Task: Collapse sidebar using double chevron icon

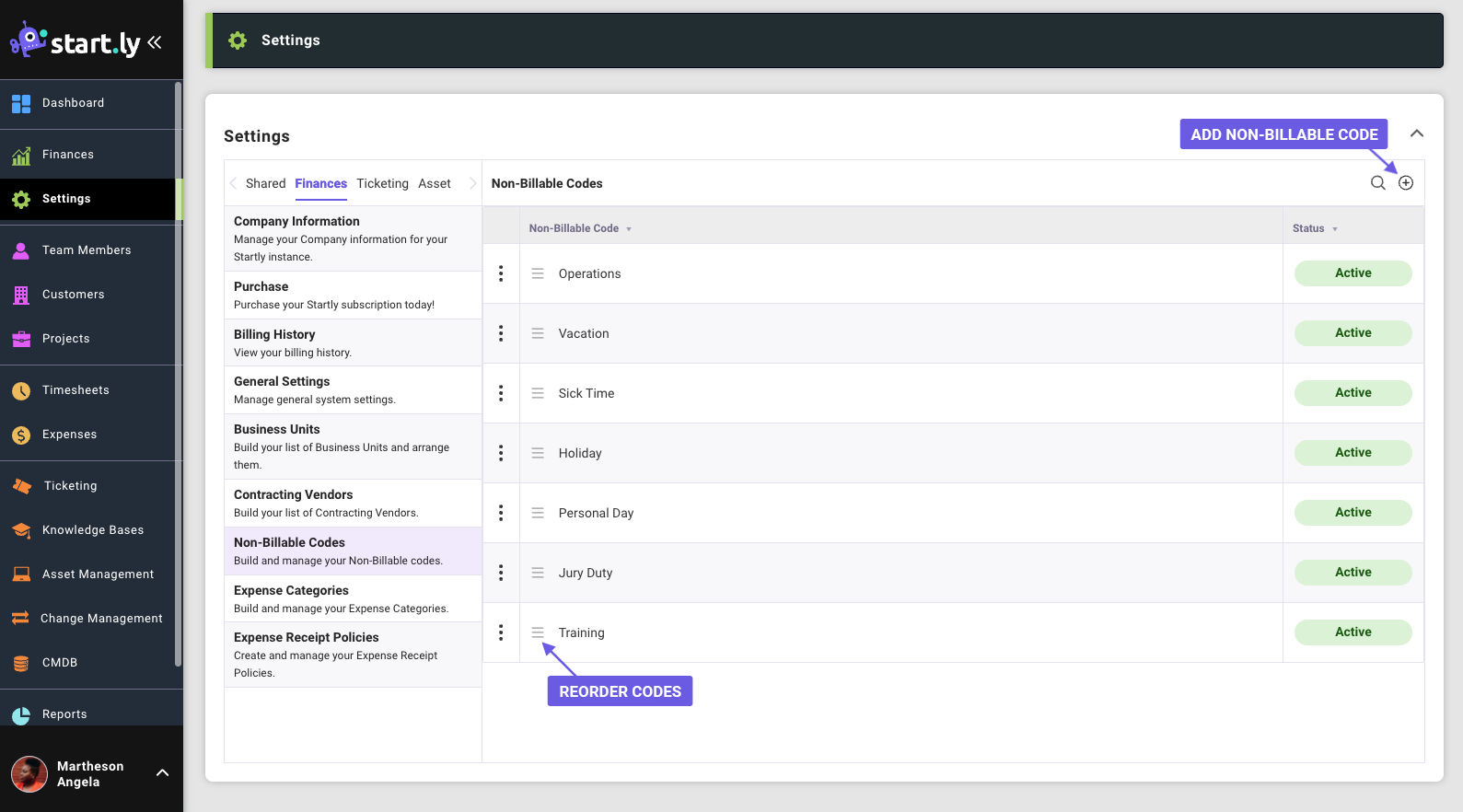Action: 155,42
